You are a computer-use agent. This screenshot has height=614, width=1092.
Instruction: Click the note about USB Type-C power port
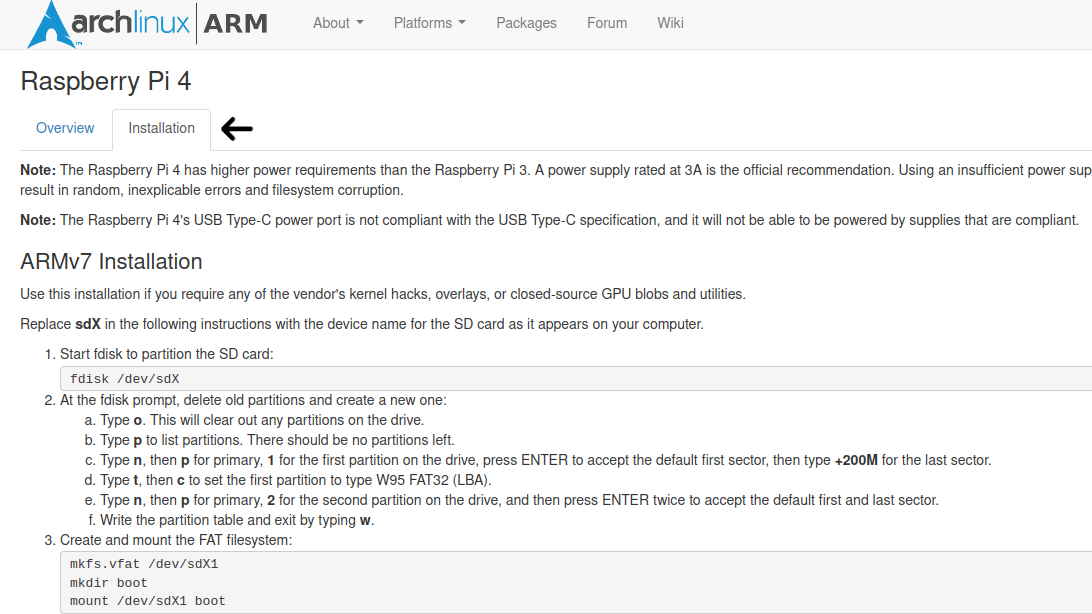(x=549, y=220)
